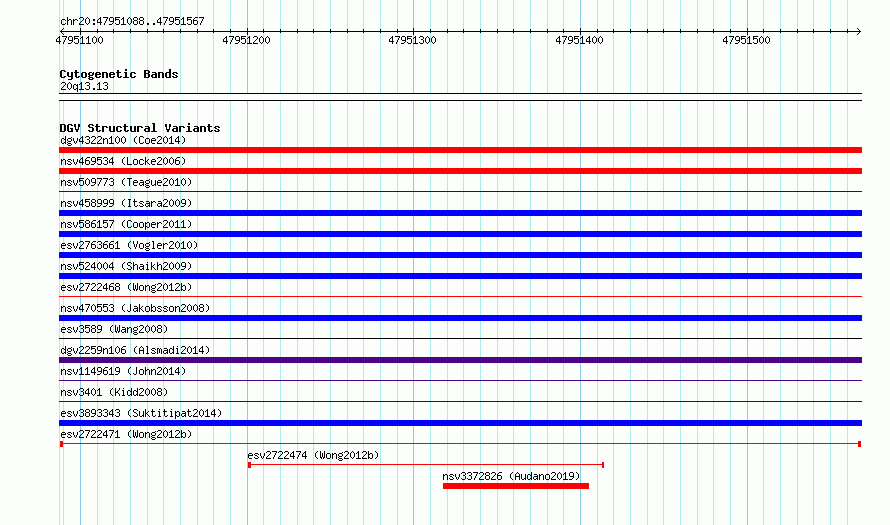Open the nsv1149619 (John2014) variant

(123, 371)
